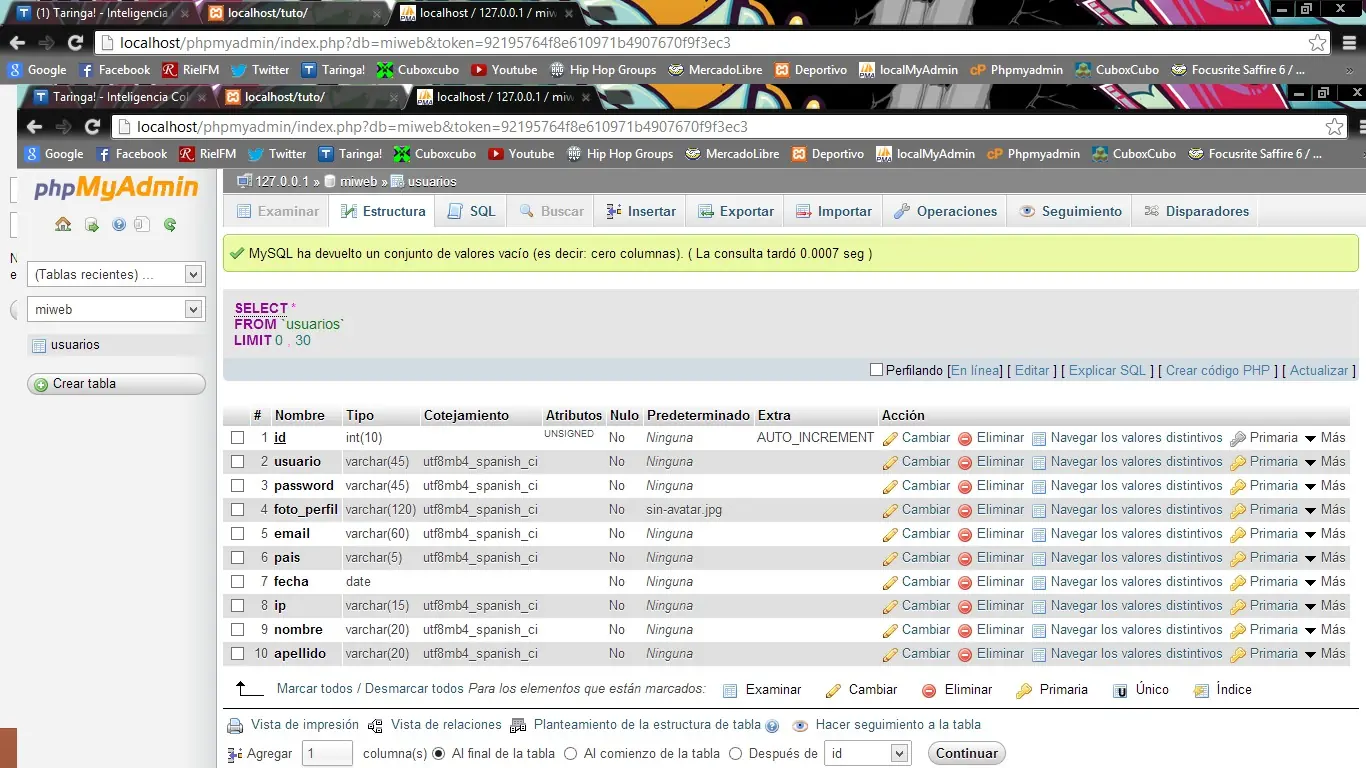The width and height of the screenshot is (1366, 768).
Task: Click the Explicar SQL link
Action: (1107, 370)
